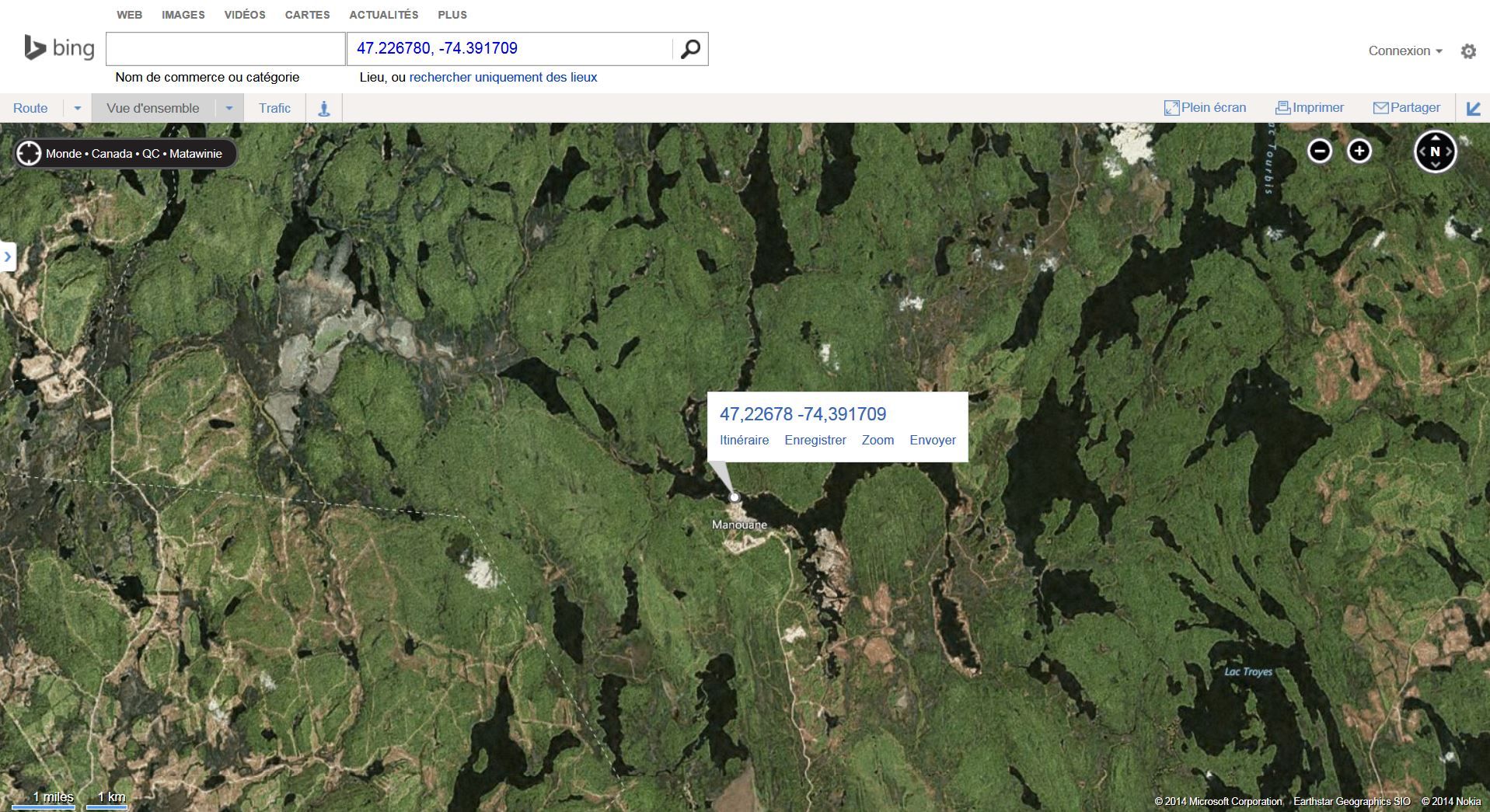
Task: Open the IMAGES menu item
Action: coord(183,15)
